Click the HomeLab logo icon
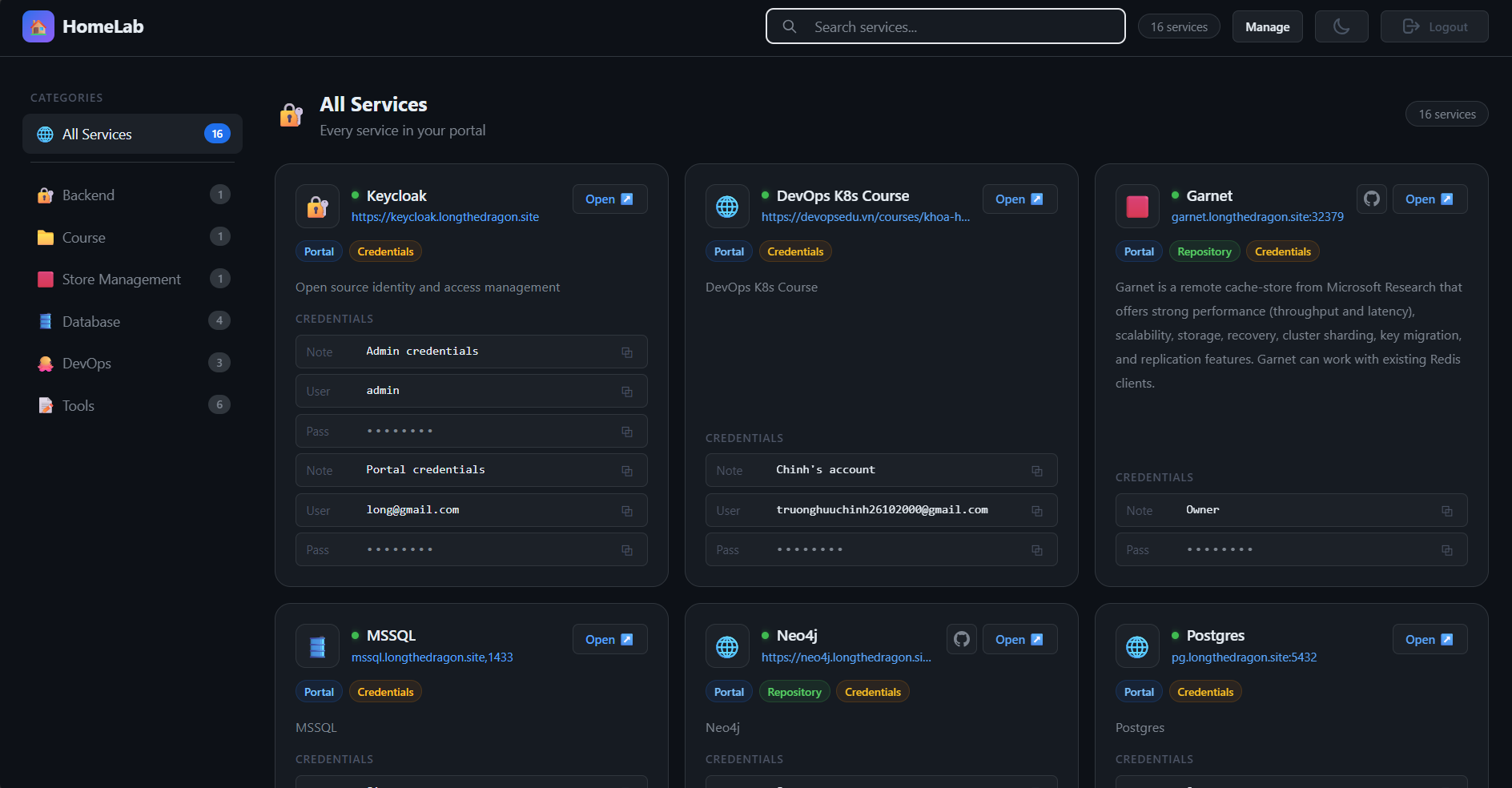The height and width of the screenshot is (788, 1512). click(x=38, y=26)
